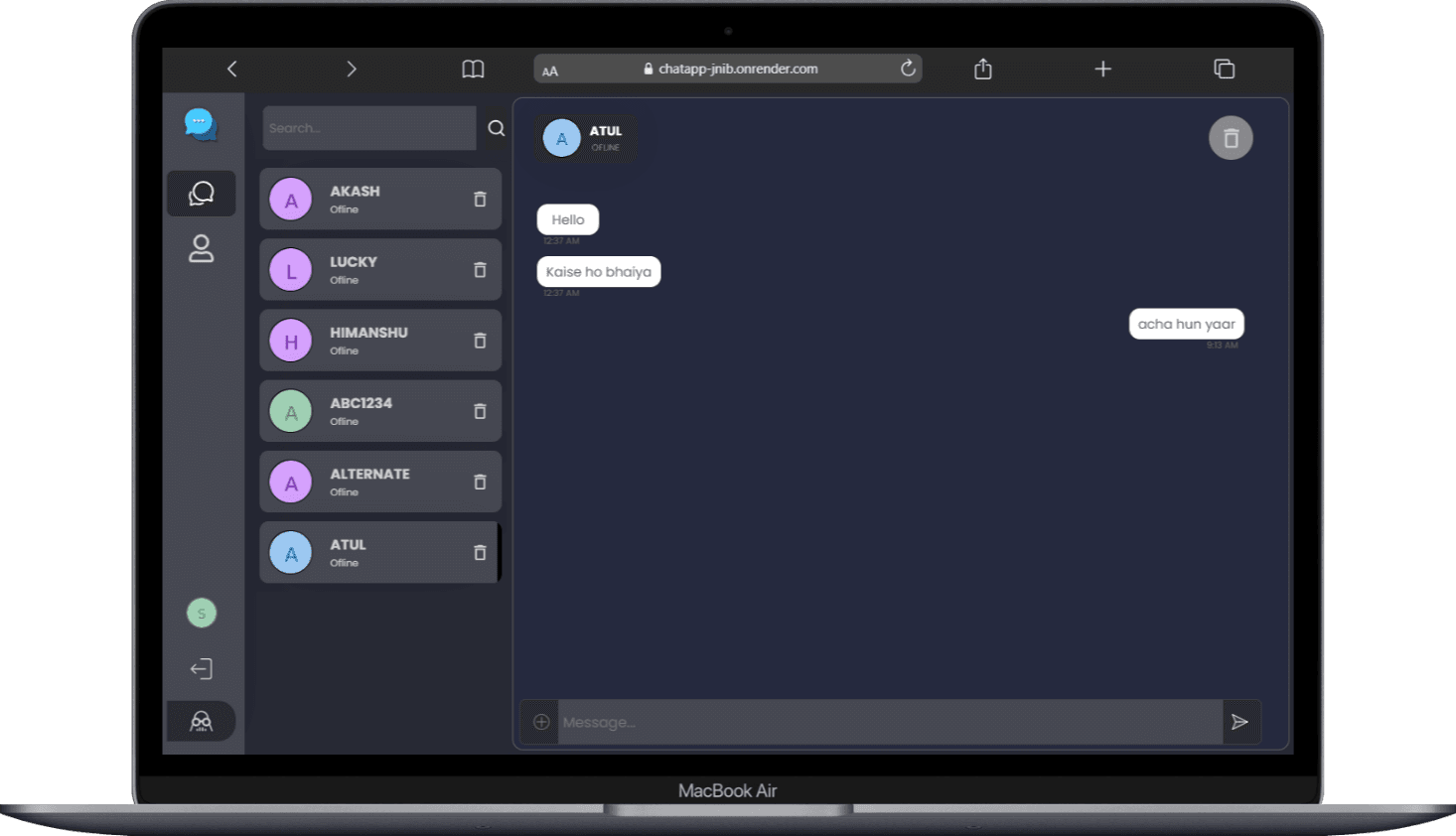Open a new browser tab with plus
1456x836 pixels.
click(1102, 69)
